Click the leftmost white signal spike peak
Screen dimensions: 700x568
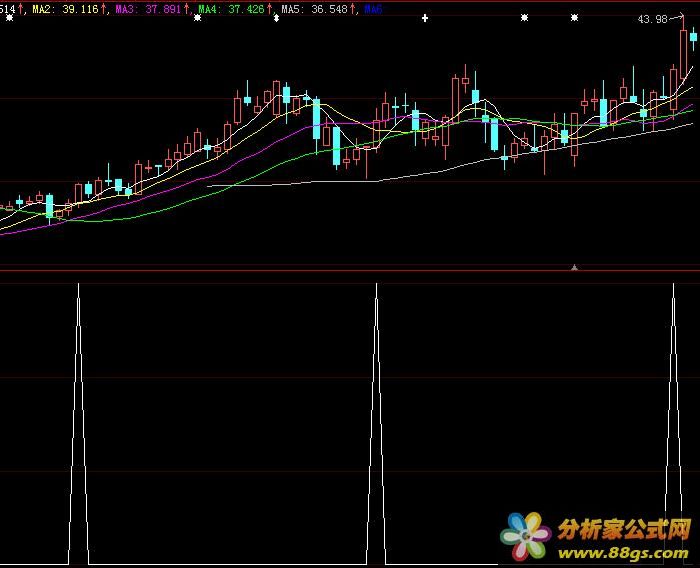coord(78,286)
